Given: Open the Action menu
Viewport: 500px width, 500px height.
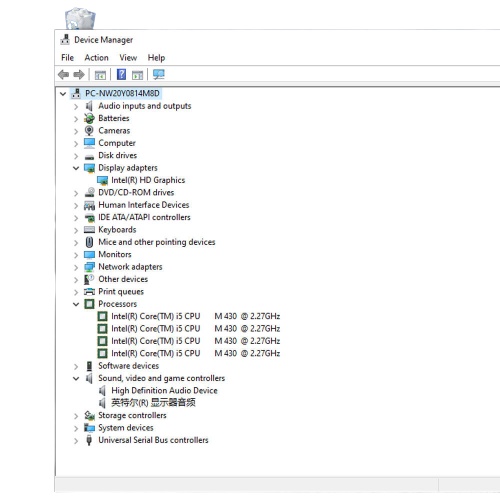Looking at the screenshot, I should coord(96,58).
